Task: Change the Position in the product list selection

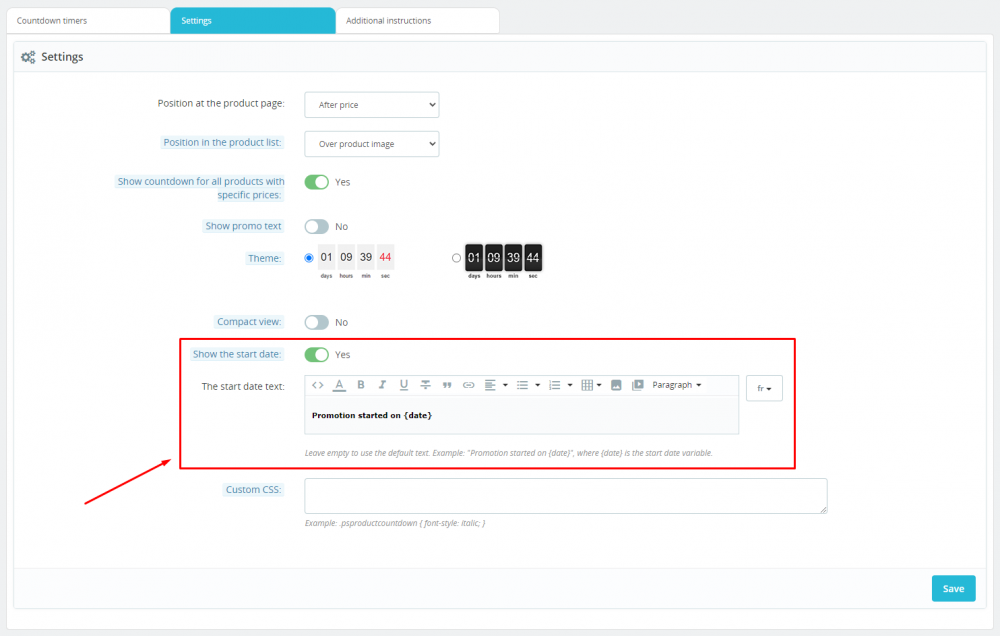Action: [x=371, y=143]
